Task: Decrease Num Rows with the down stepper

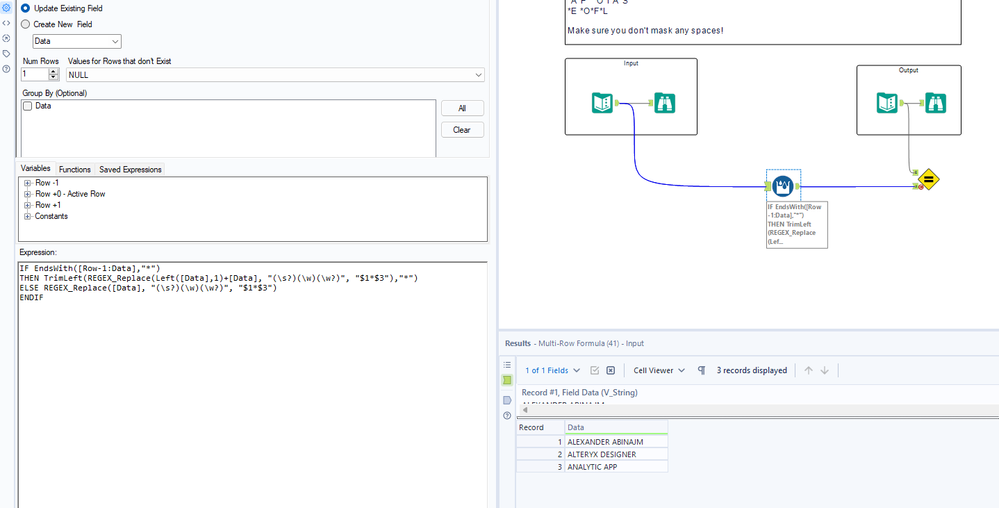Action: [54, 78]
